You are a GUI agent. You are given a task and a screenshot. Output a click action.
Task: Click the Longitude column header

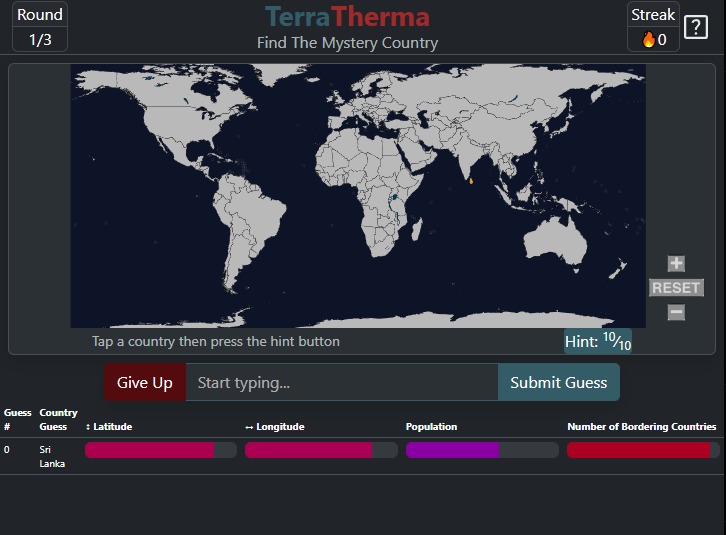coord(275,427)
